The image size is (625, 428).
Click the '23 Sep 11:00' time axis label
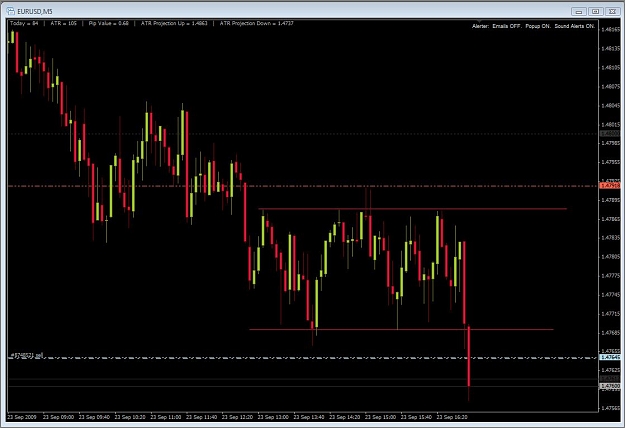[165, 417]
